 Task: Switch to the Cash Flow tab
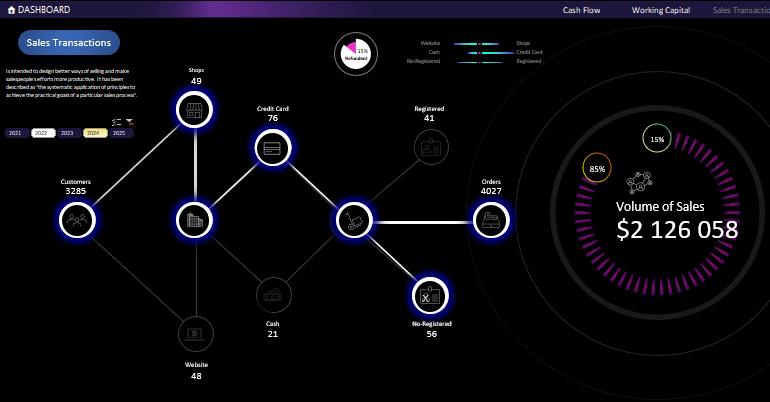(x=583, y=10)
